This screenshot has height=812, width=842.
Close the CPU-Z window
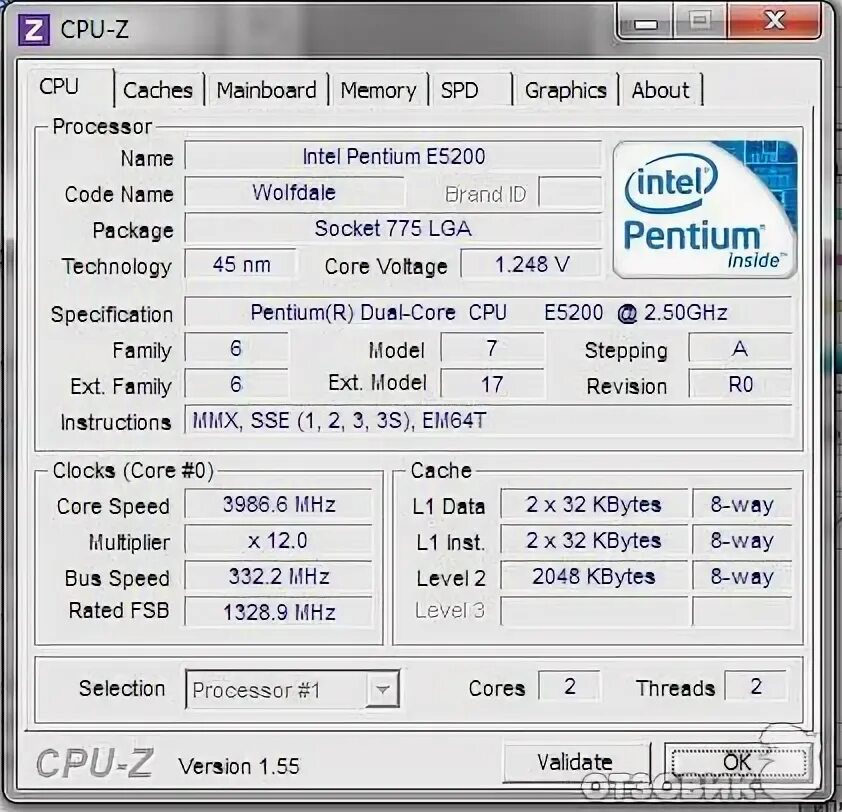tap(774, 21)
